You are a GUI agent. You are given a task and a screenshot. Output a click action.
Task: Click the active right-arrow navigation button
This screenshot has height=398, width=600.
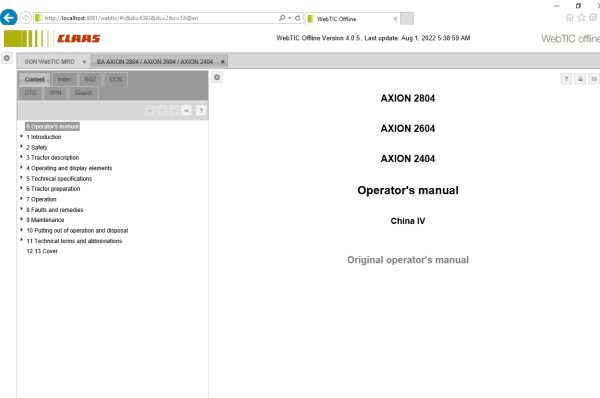(186, 111)
